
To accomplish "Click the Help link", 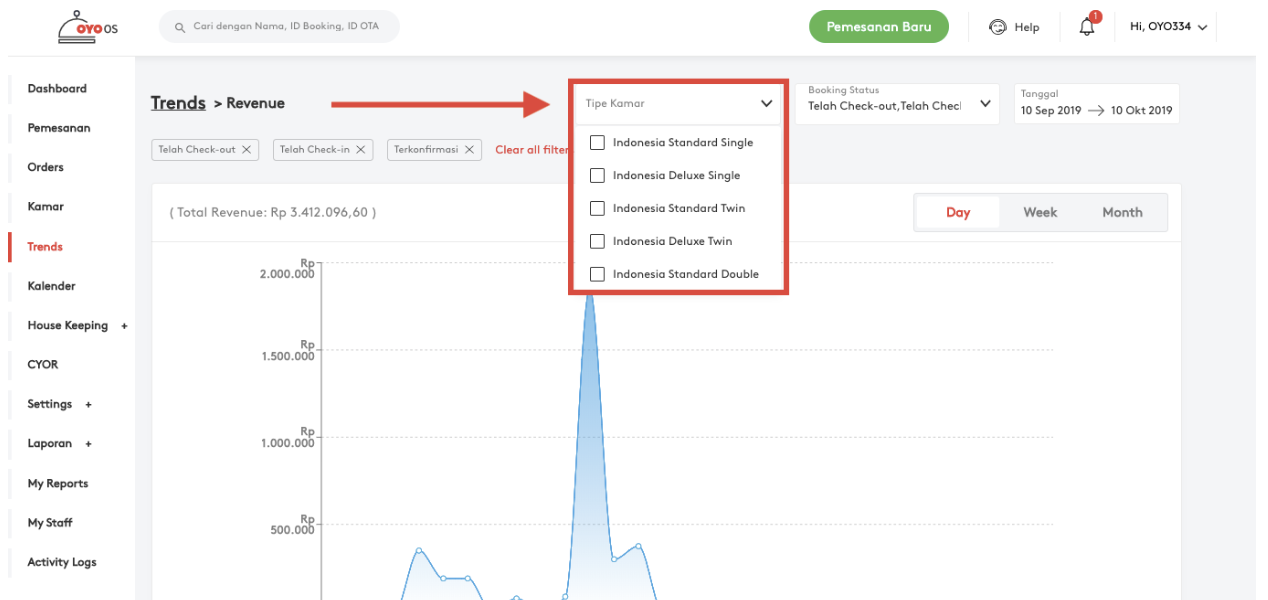I will coord(1027,27).
